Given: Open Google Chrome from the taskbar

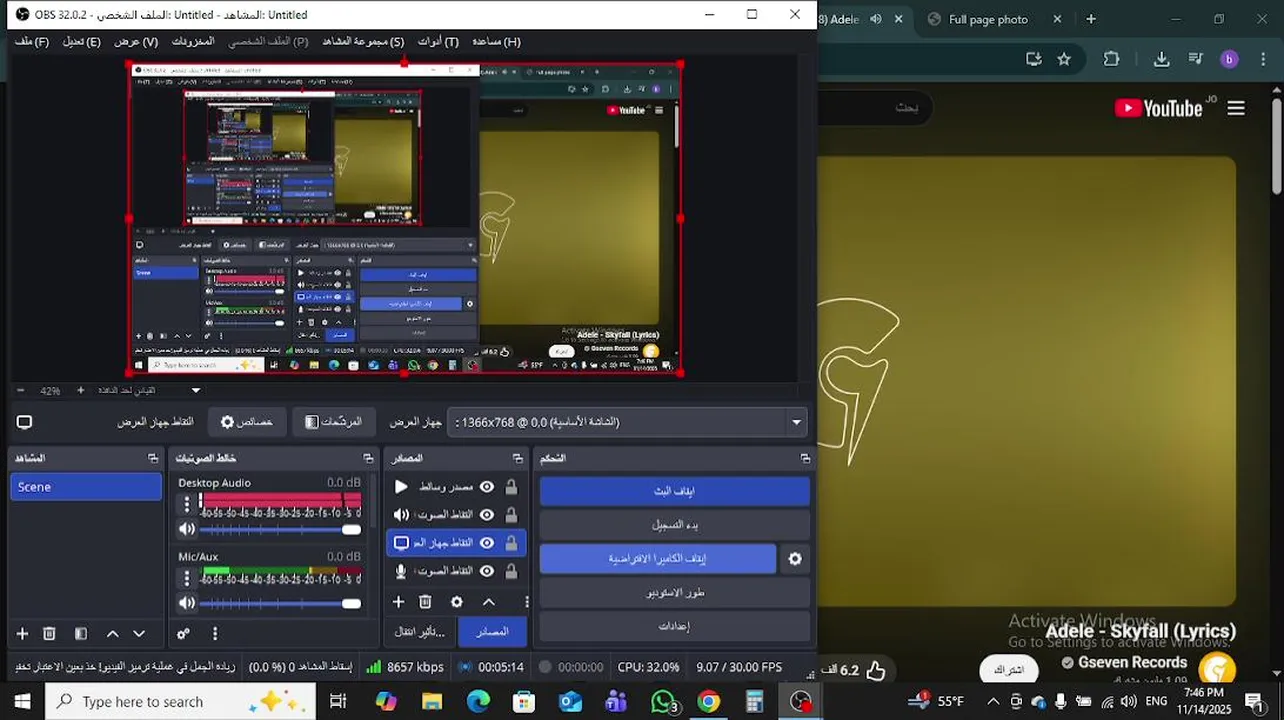Looking at the screenshot, I should point(708,702).
